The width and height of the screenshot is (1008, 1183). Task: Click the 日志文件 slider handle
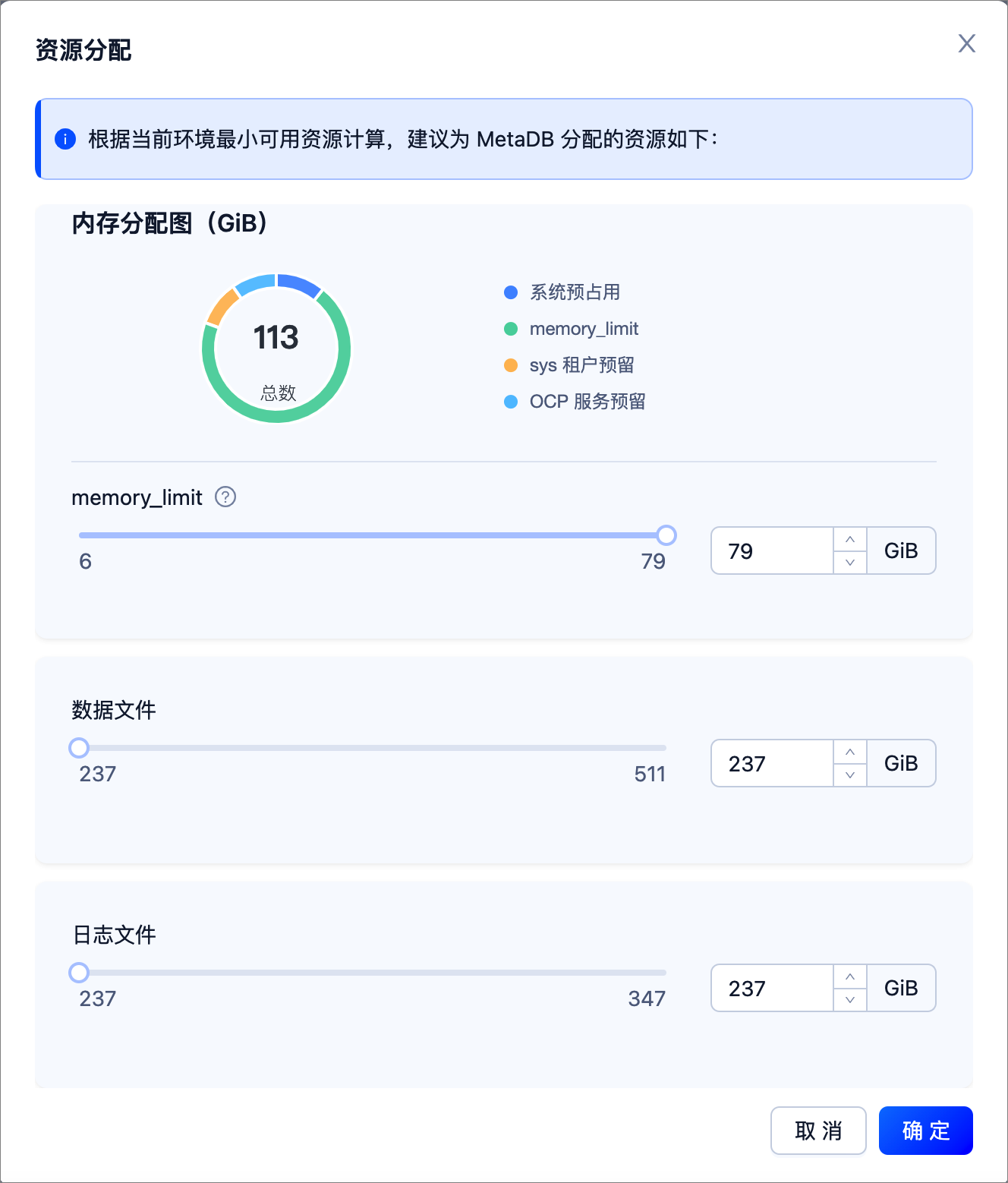(x=78, y=973)
